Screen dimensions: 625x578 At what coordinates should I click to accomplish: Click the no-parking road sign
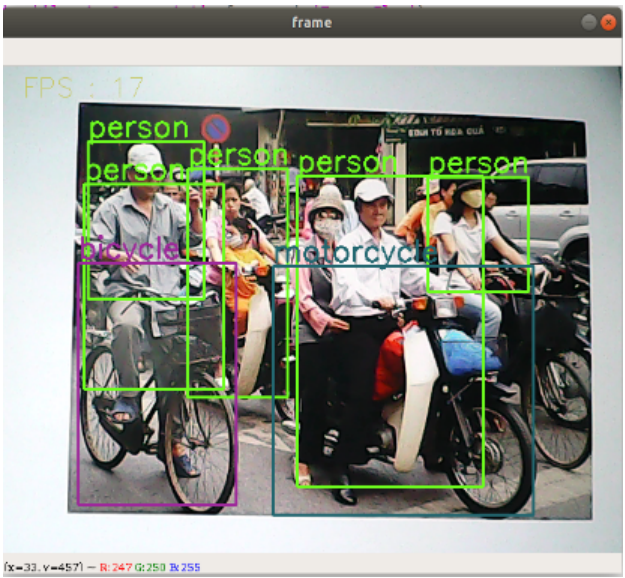216,129
